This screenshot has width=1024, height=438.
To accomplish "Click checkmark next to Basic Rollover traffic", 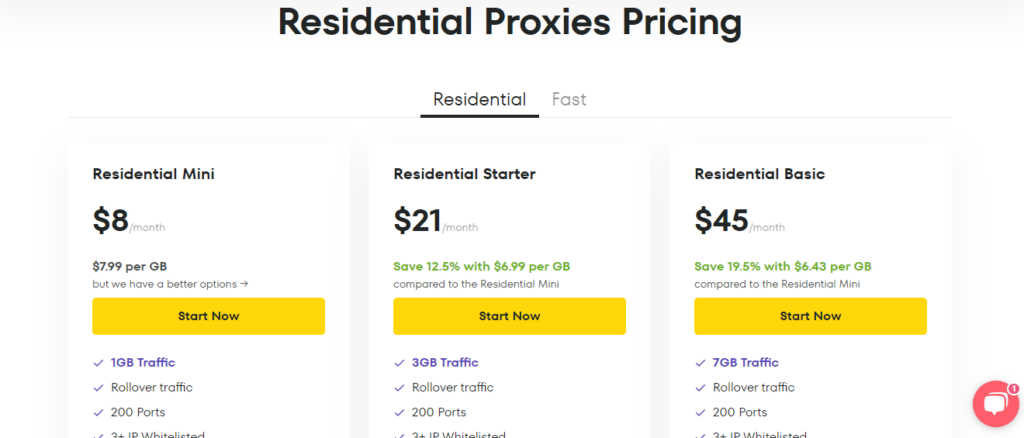I will click(x=700, y=387).
